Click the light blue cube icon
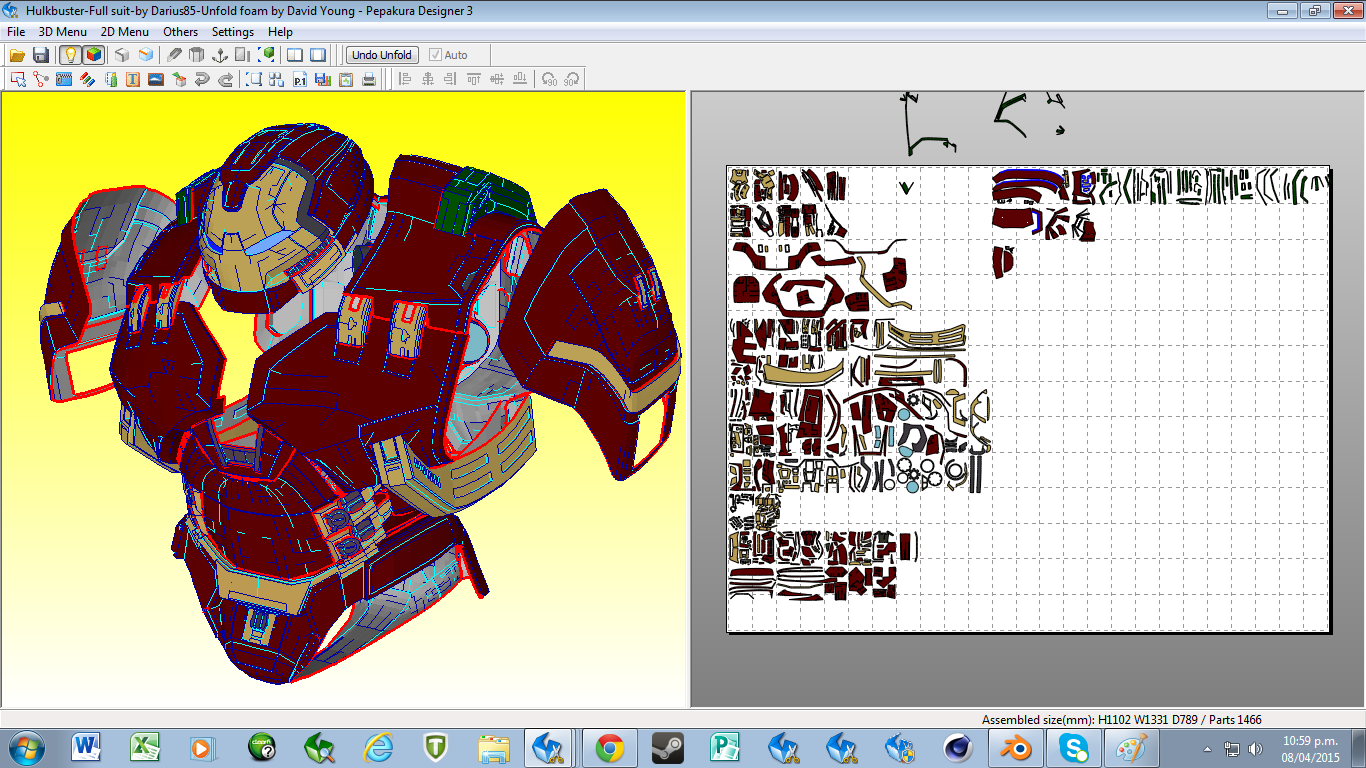Image resolution: width=1366 pixels, height=768 pixels. tap(145, 55)
